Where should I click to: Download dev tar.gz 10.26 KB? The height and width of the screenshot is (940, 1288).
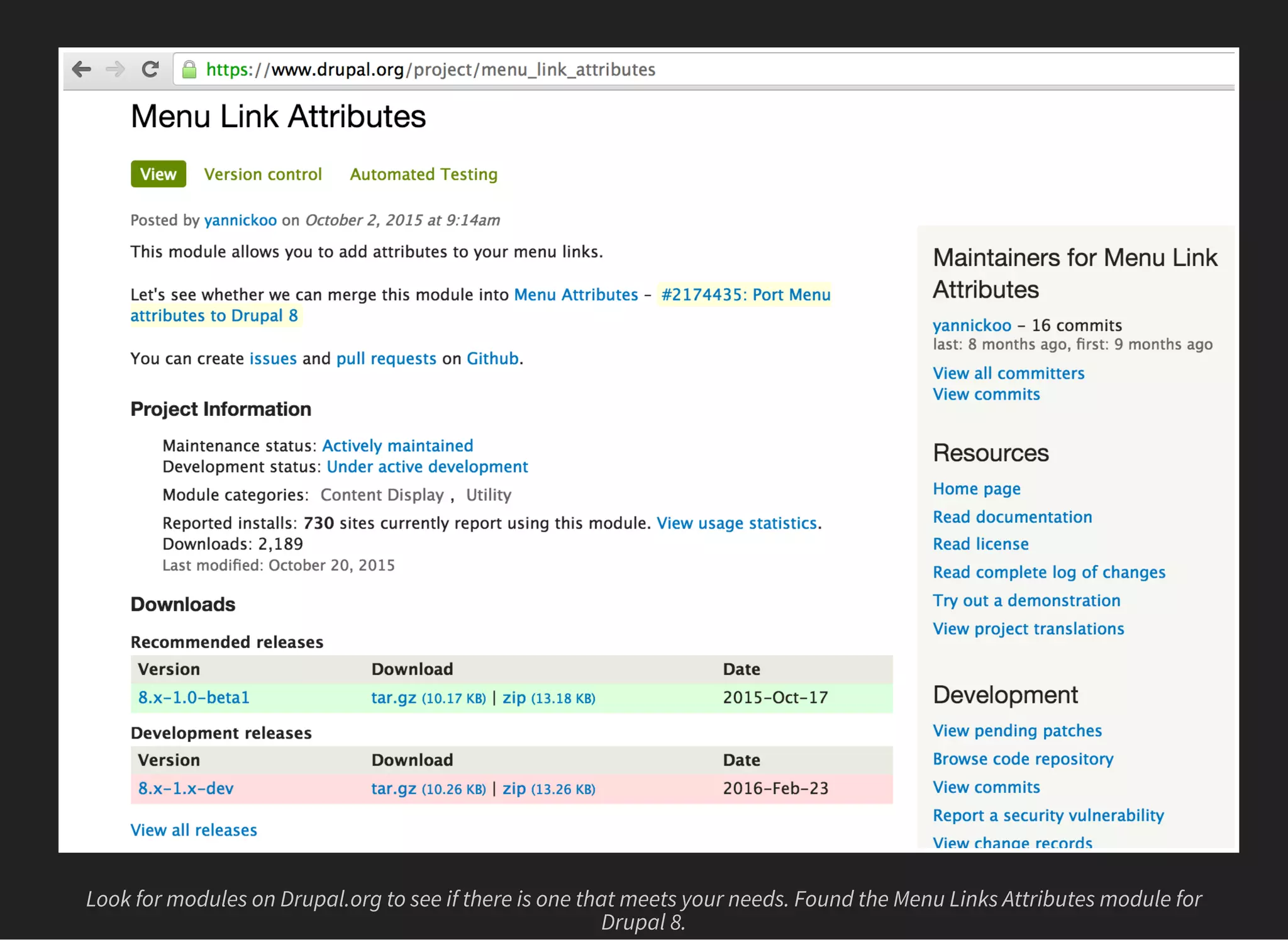[x=428, y=788]
